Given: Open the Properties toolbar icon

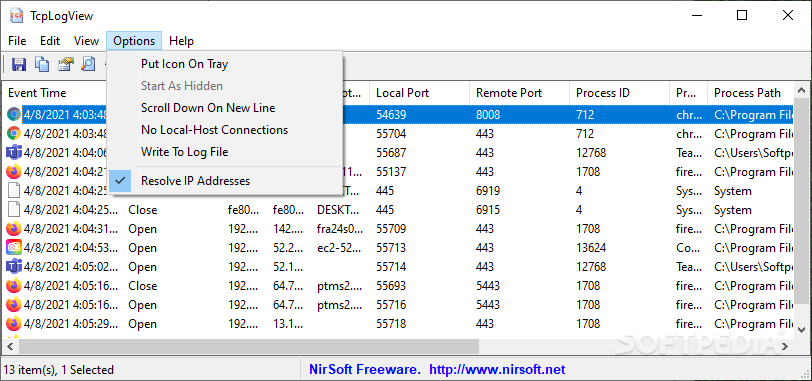Looking at the screenshot, I should (x=66, y=64).
